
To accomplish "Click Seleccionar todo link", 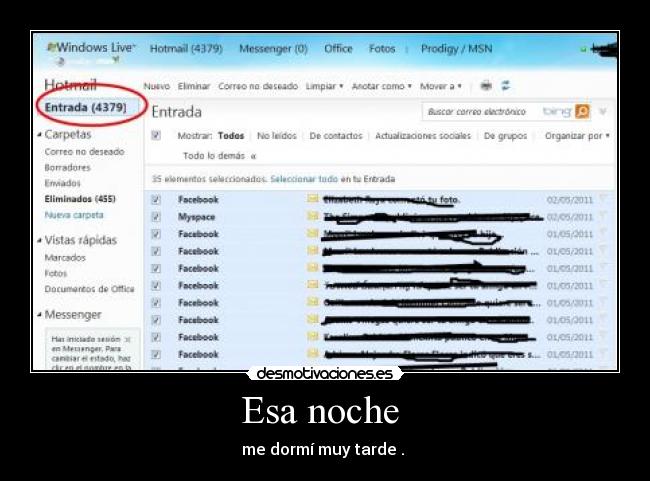I will tap(304, 179).
